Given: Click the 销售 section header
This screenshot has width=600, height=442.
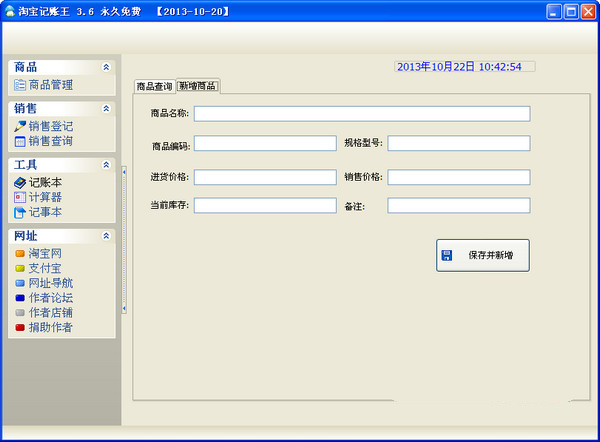Looking at the screenshot, I should tap(62, 109).
